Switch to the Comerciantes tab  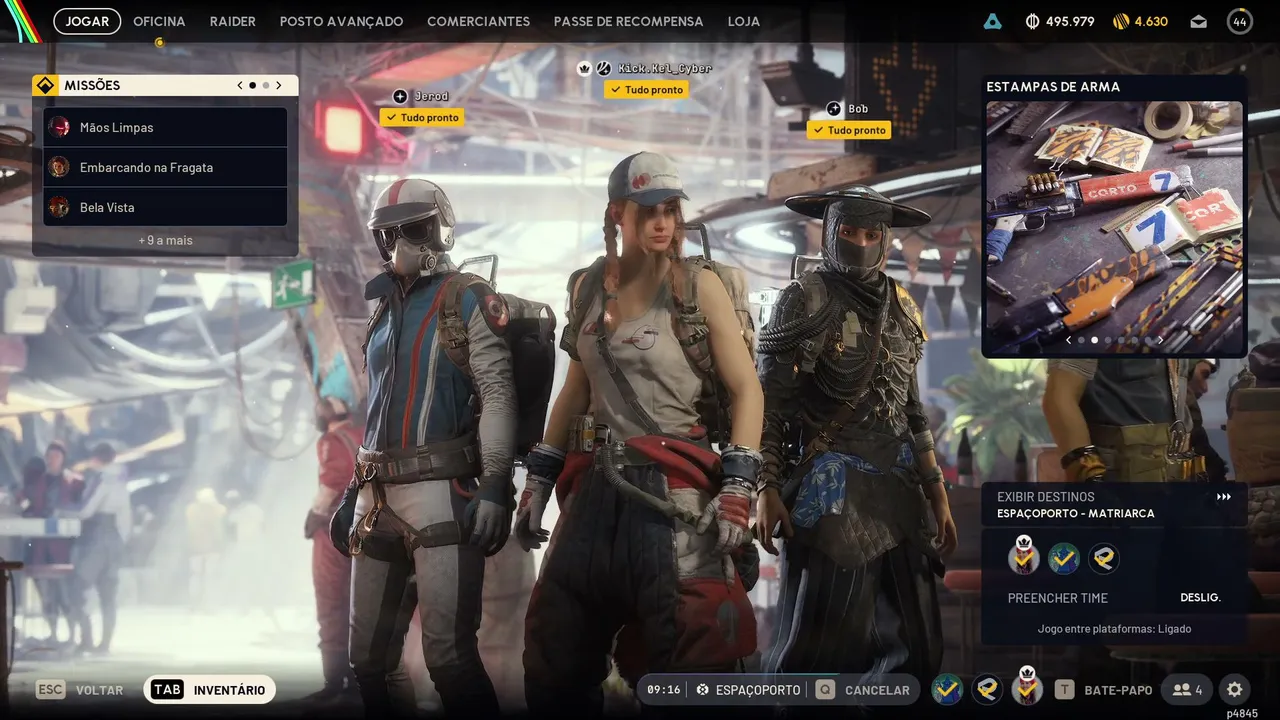(478, 21)
